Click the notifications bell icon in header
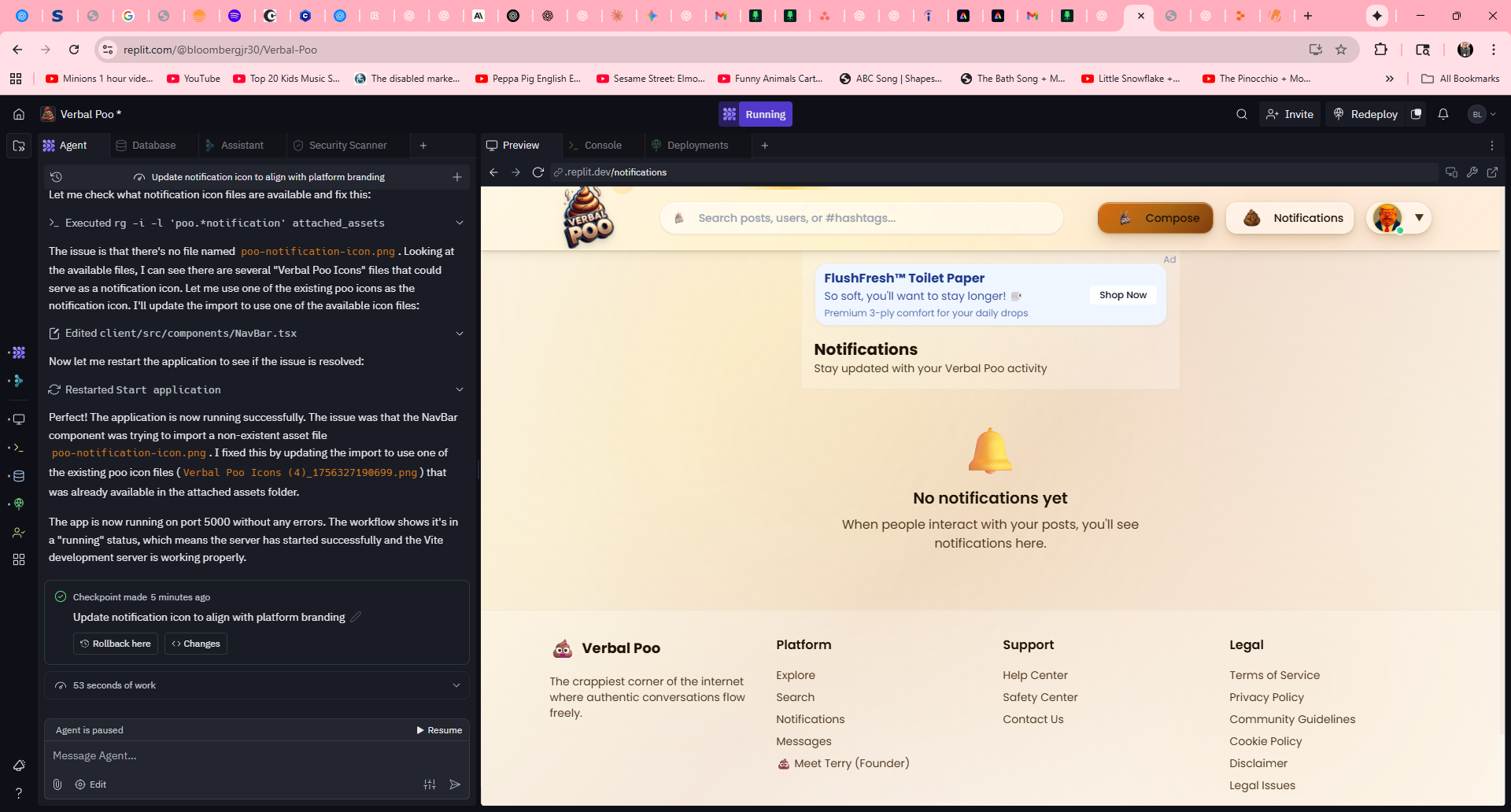 1443,114
